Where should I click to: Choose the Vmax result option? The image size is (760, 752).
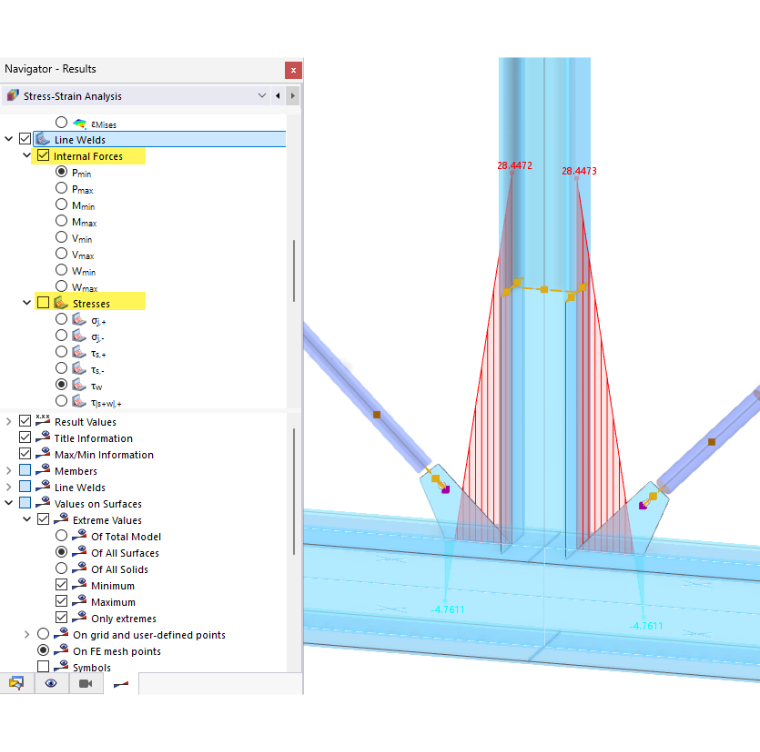61,254
